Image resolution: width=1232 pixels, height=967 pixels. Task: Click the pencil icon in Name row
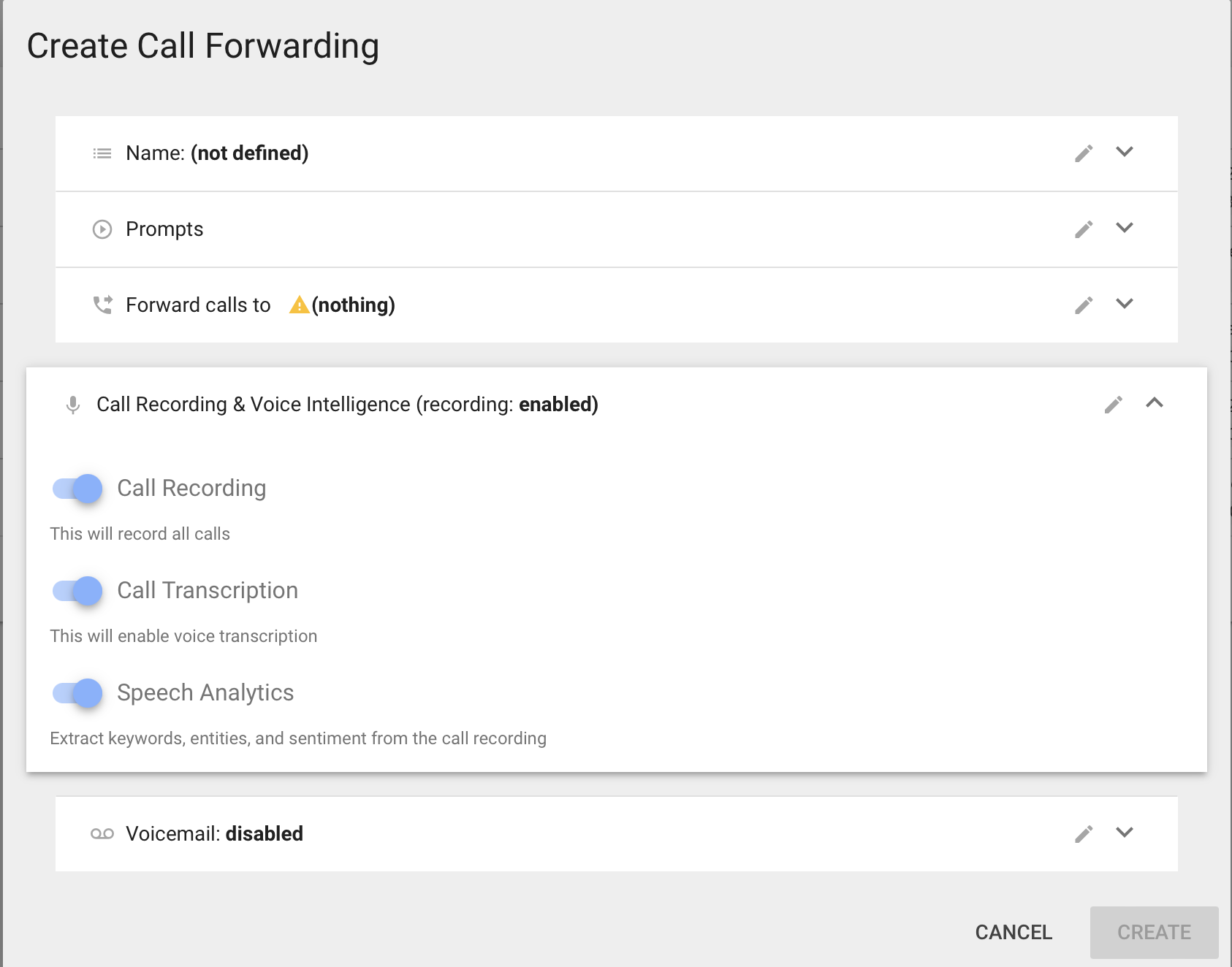[x=1084, y=153]
